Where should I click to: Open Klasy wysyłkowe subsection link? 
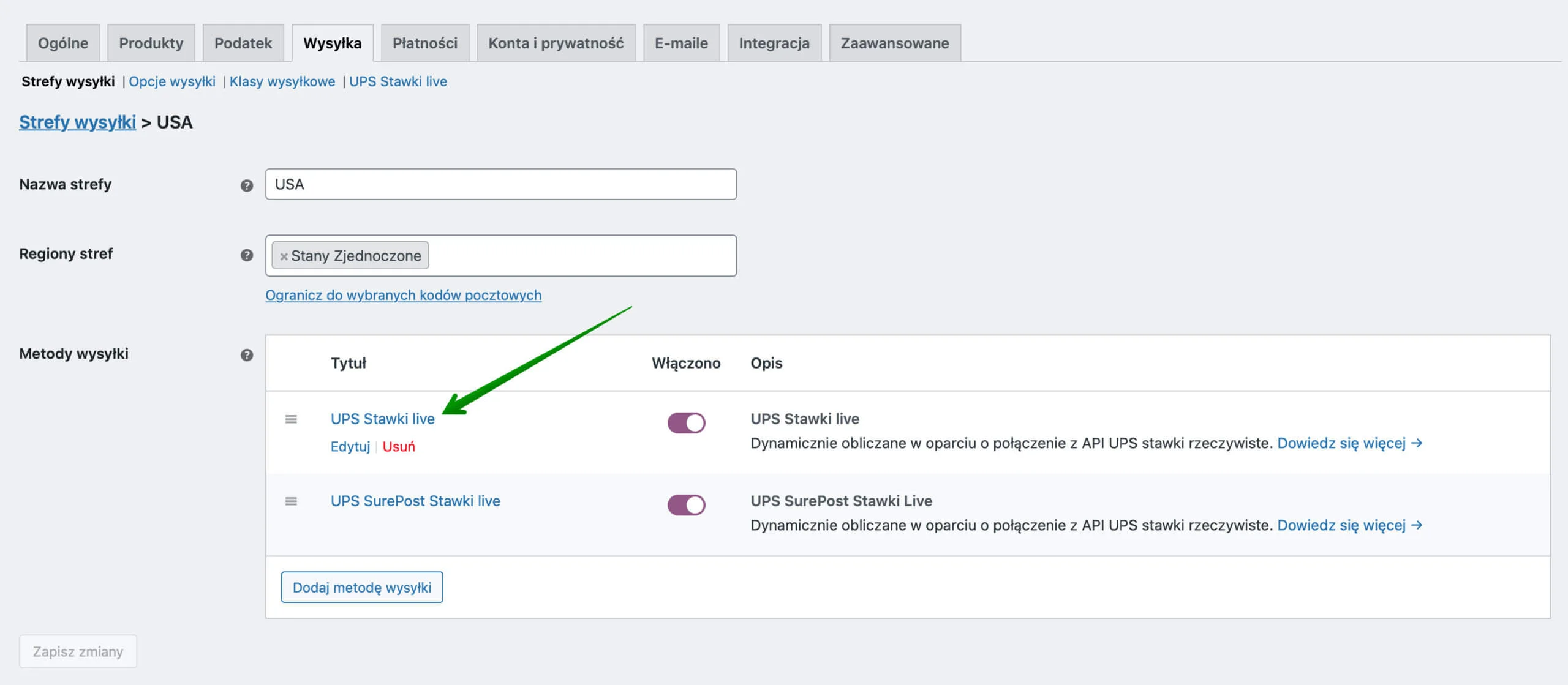pos(282,81)
